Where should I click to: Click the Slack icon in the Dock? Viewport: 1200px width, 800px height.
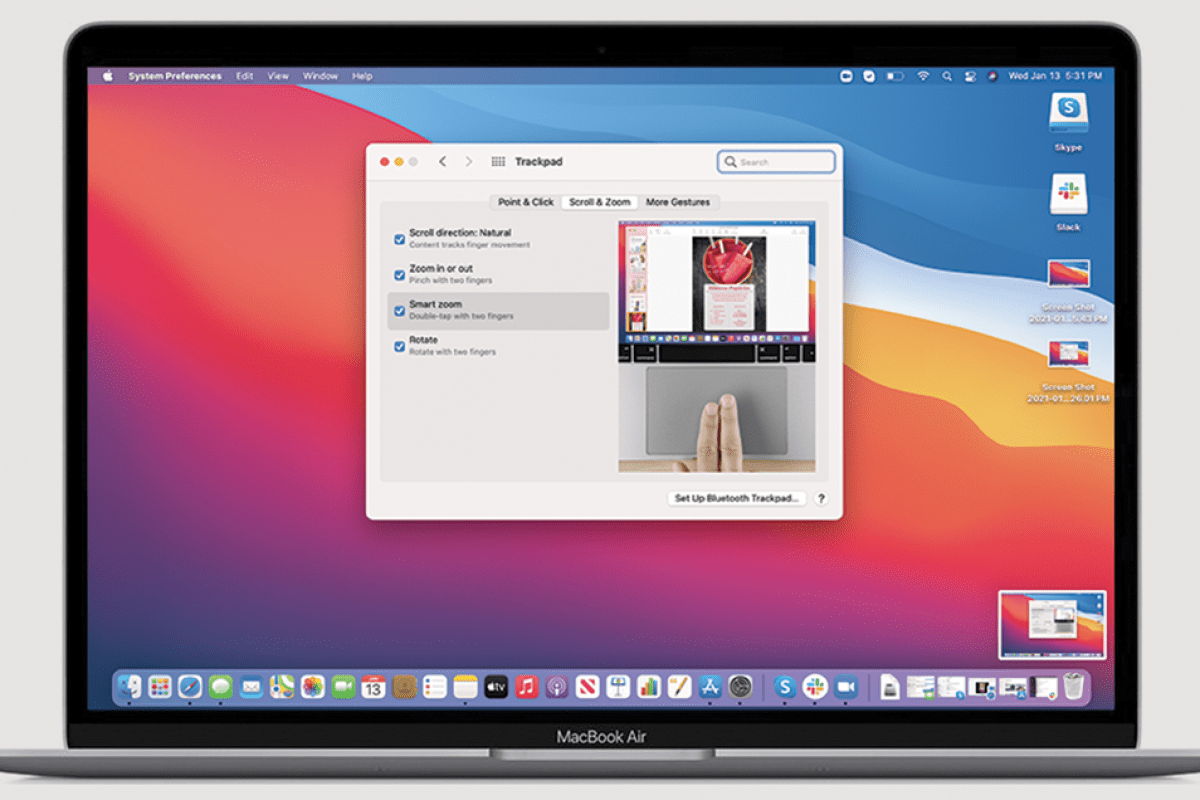(815, 686)
